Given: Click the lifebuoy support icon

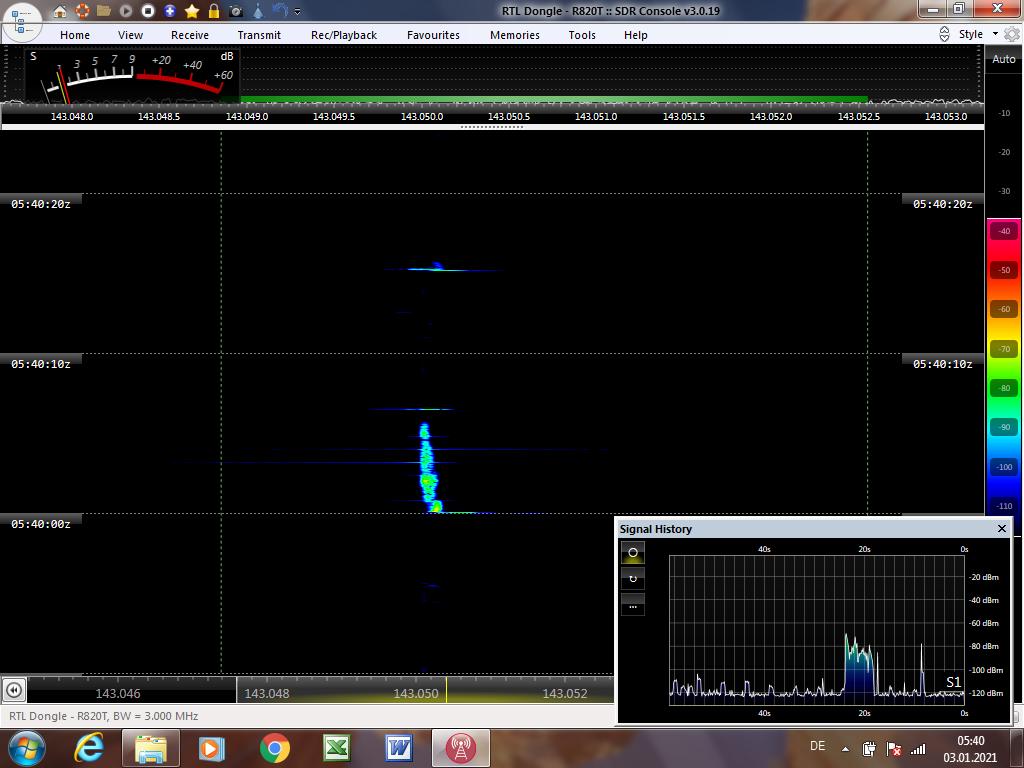Looking at the screenshot, I should (x=82, y=10).
